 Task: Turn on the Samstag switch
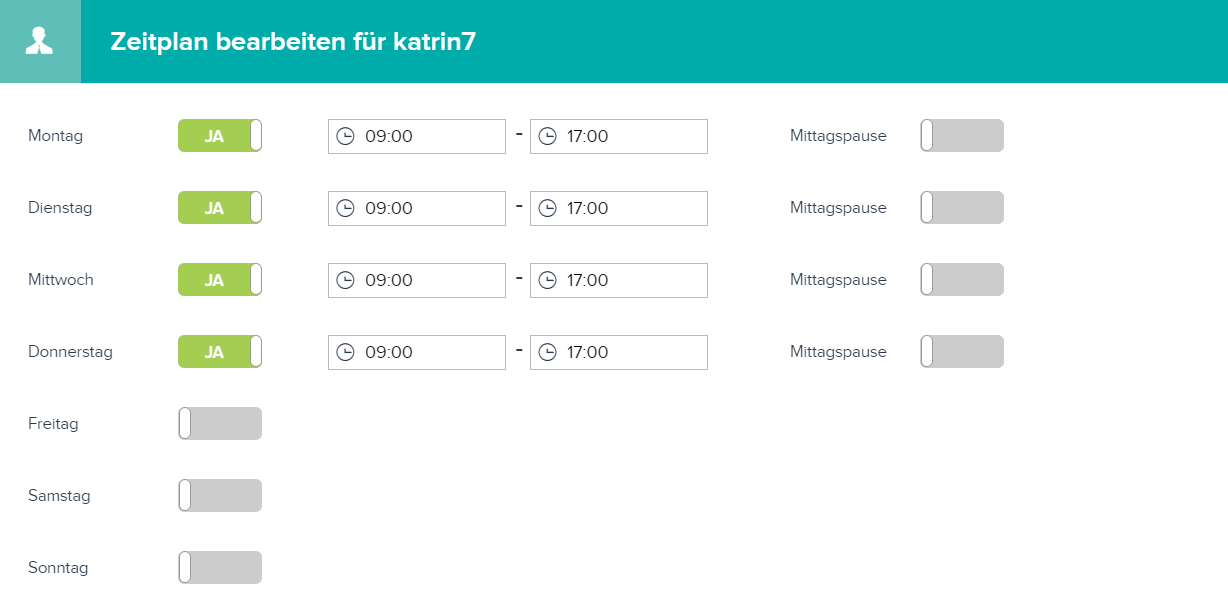tap(220, 496)
